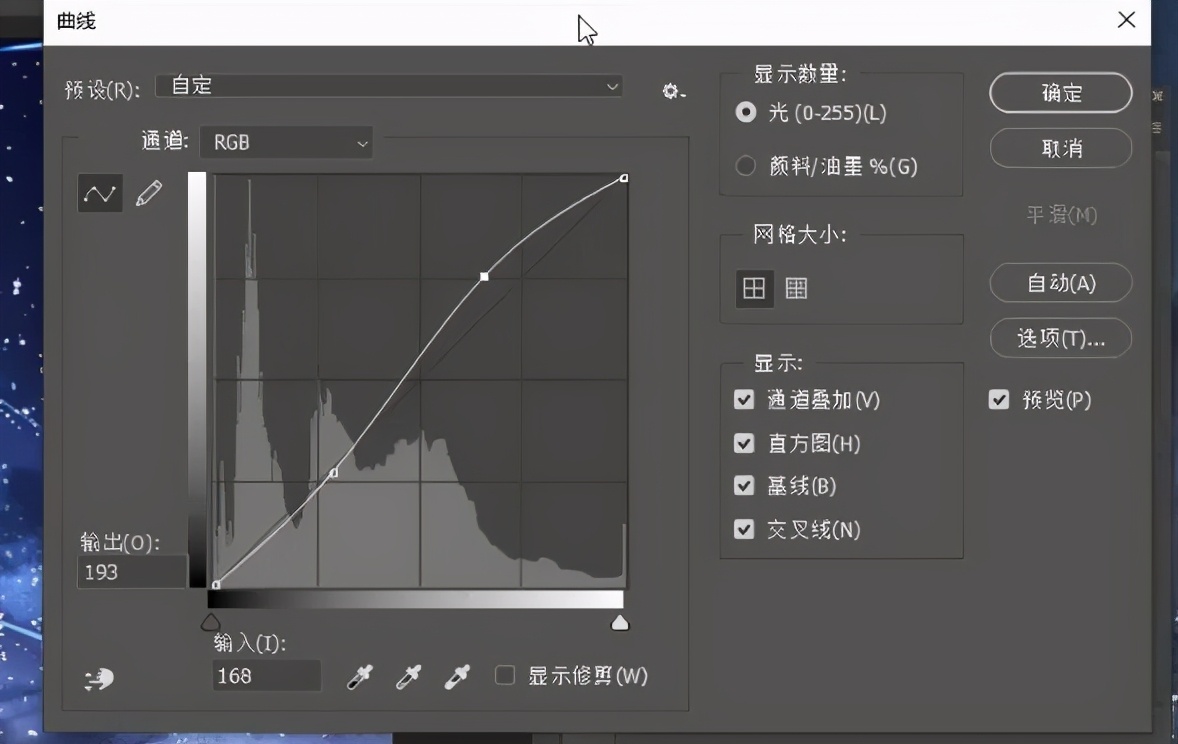
Task: Choose the detailed 10x10 grid icon
Action: point(796,288)
